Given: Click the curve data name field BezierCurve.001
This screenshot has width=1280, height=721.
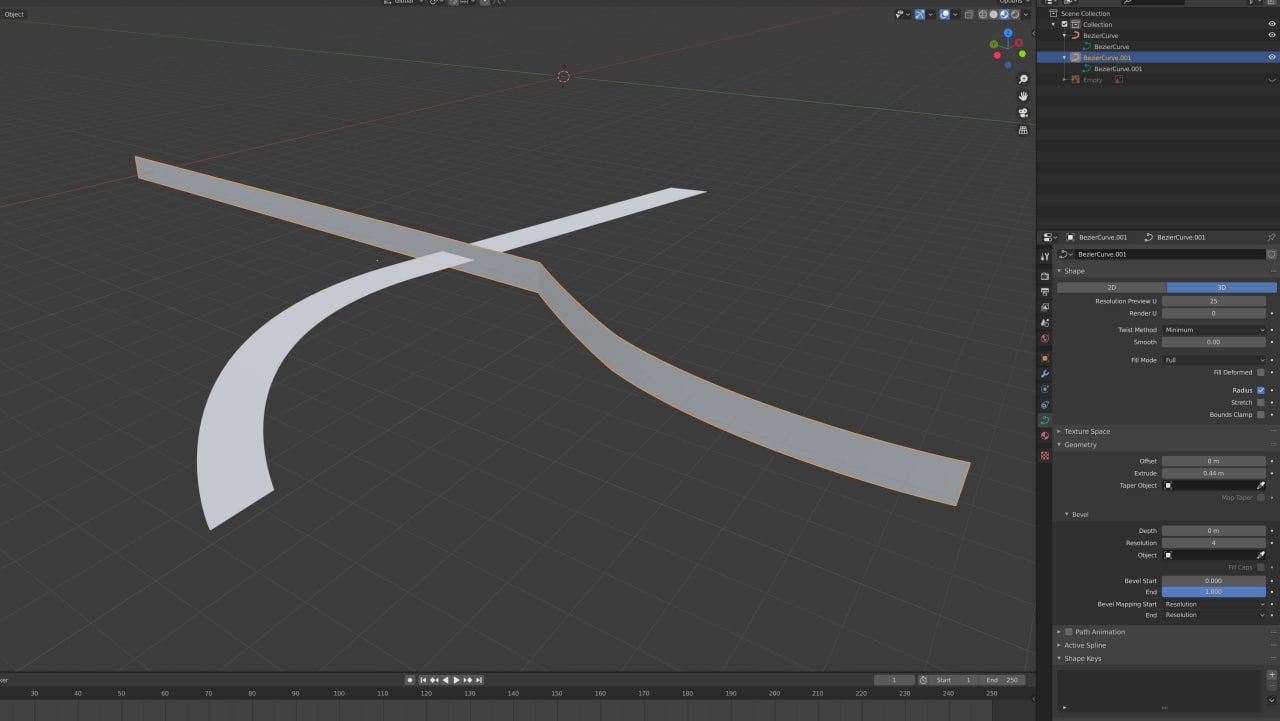Looking at the screenshot, I should pos(1169,254).
